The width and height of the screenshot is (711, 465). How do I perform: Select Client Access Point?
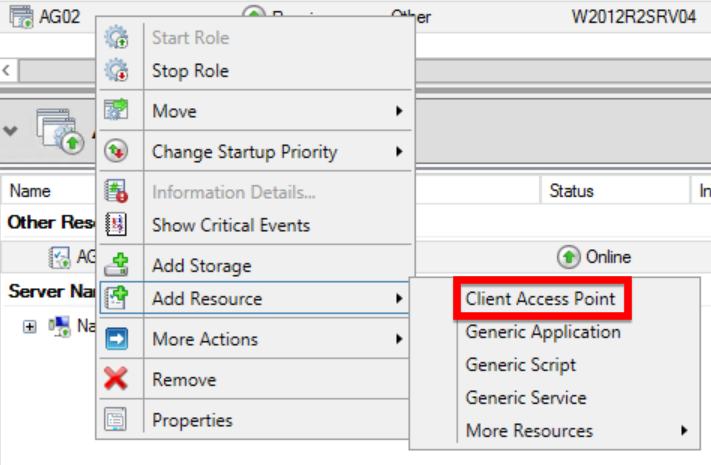pos(540,298)
